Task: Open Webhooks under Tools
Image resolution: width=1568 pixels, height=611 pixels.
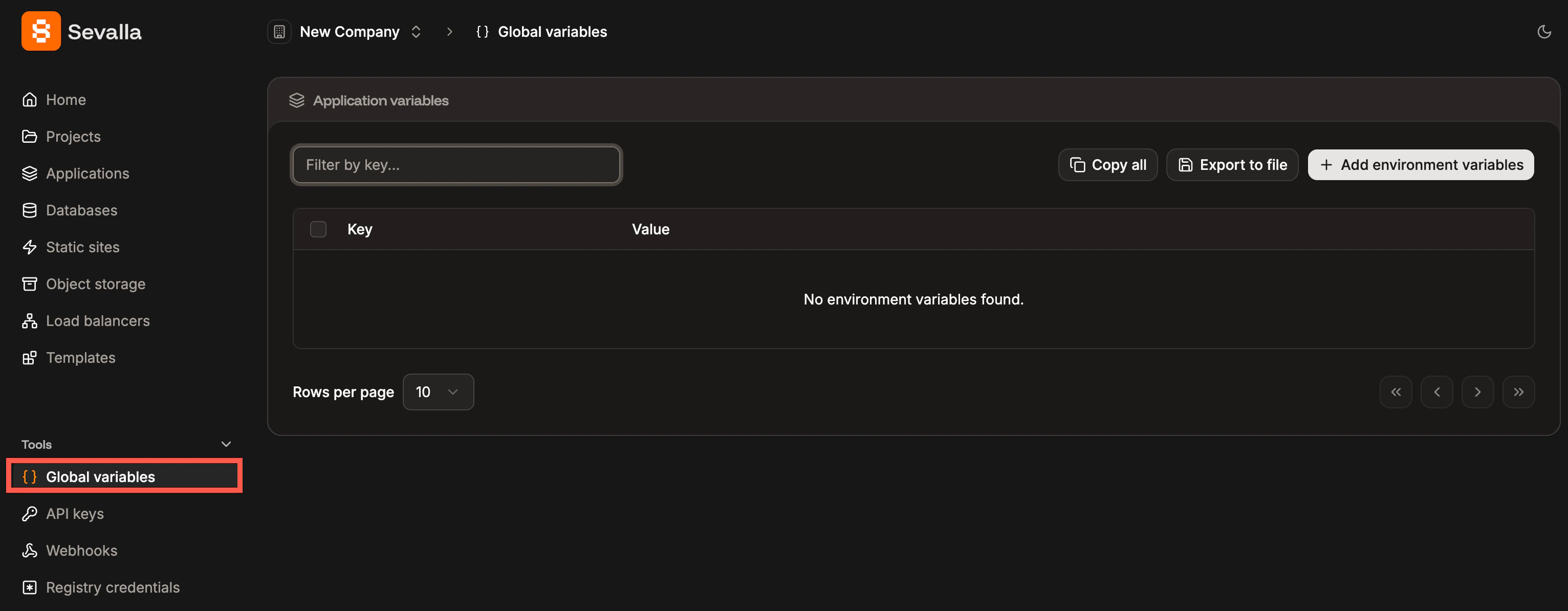Action: (81, 550)
